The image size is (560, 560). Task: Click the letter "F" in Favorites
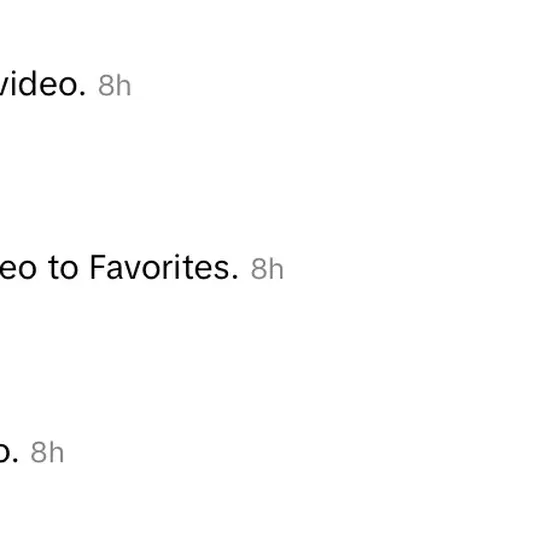click(x=98, y=267)
